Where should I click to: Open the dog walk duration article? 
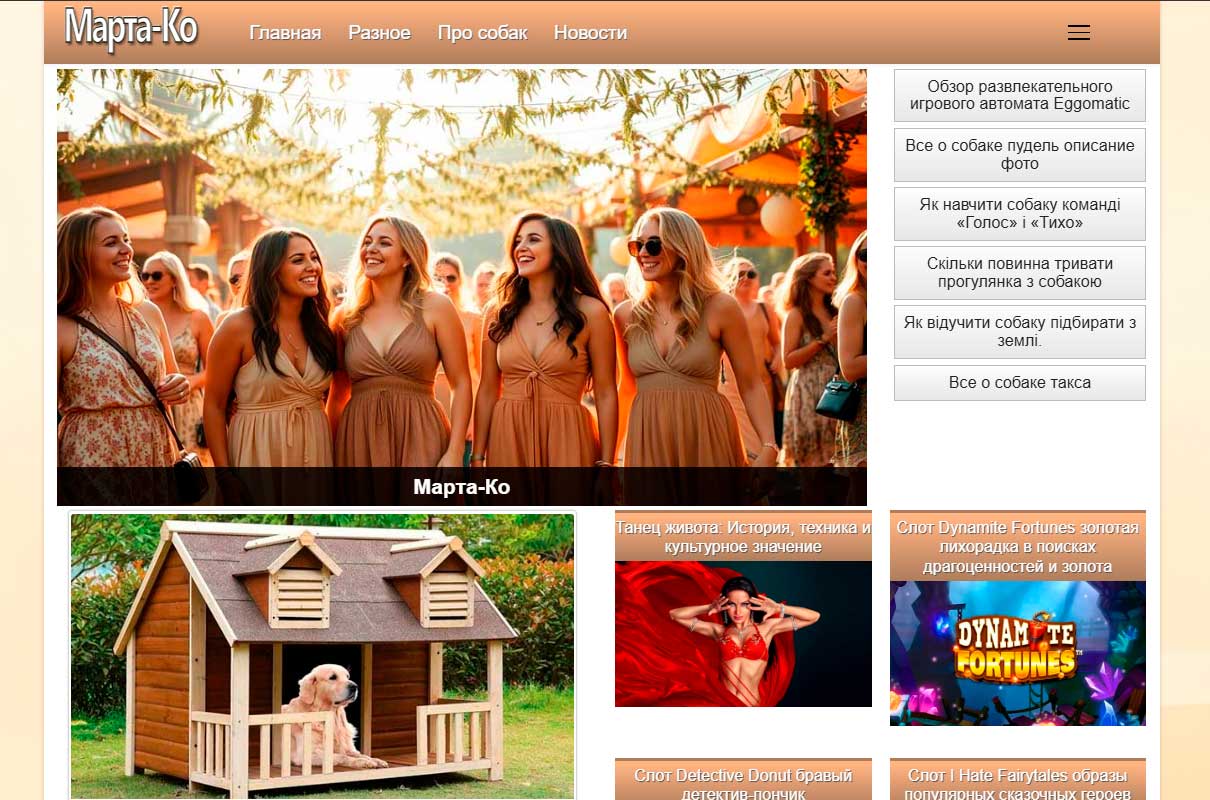pyautogui.click(x=1019, y=273)
